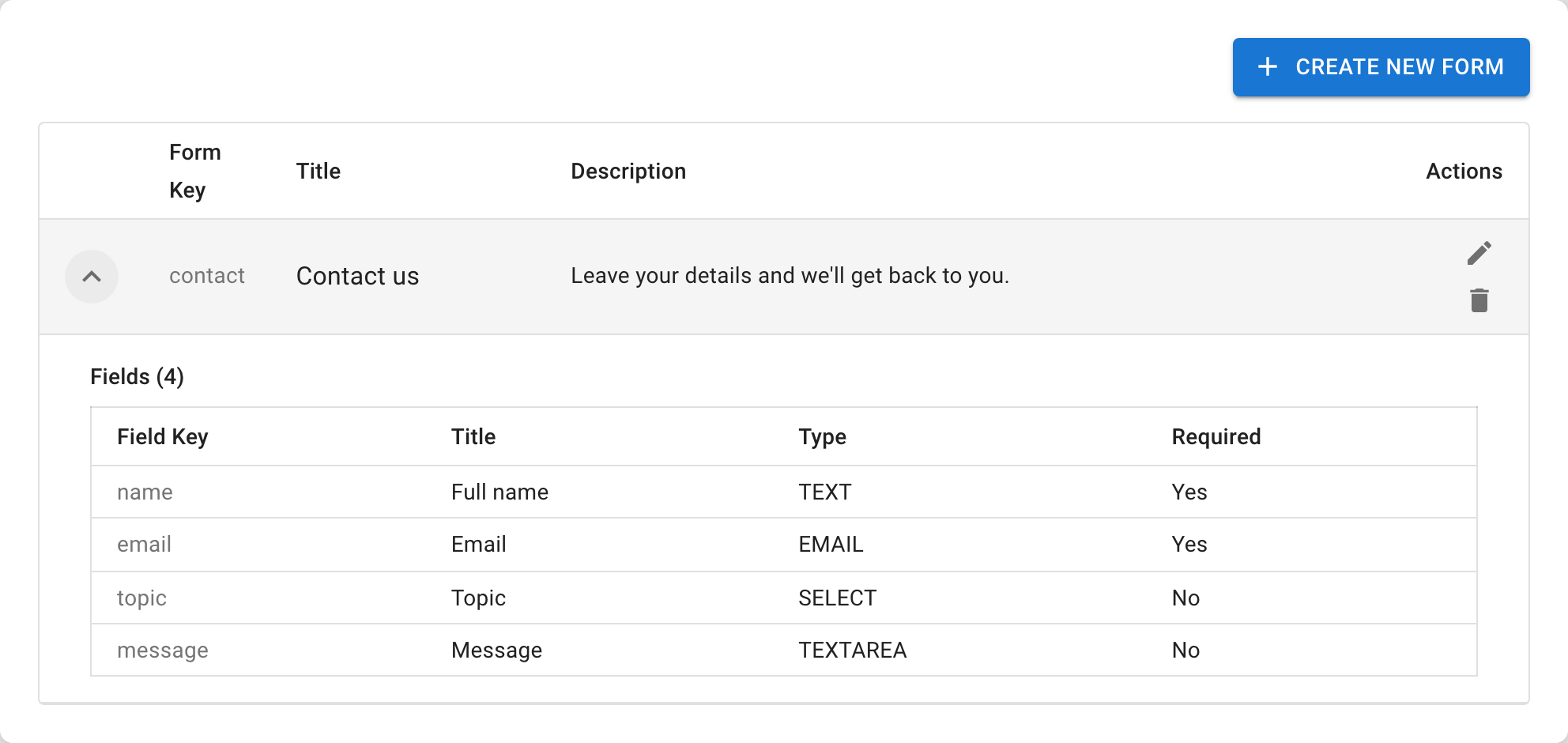Delete the contact form via trash icon

(x=1479, y=300)
